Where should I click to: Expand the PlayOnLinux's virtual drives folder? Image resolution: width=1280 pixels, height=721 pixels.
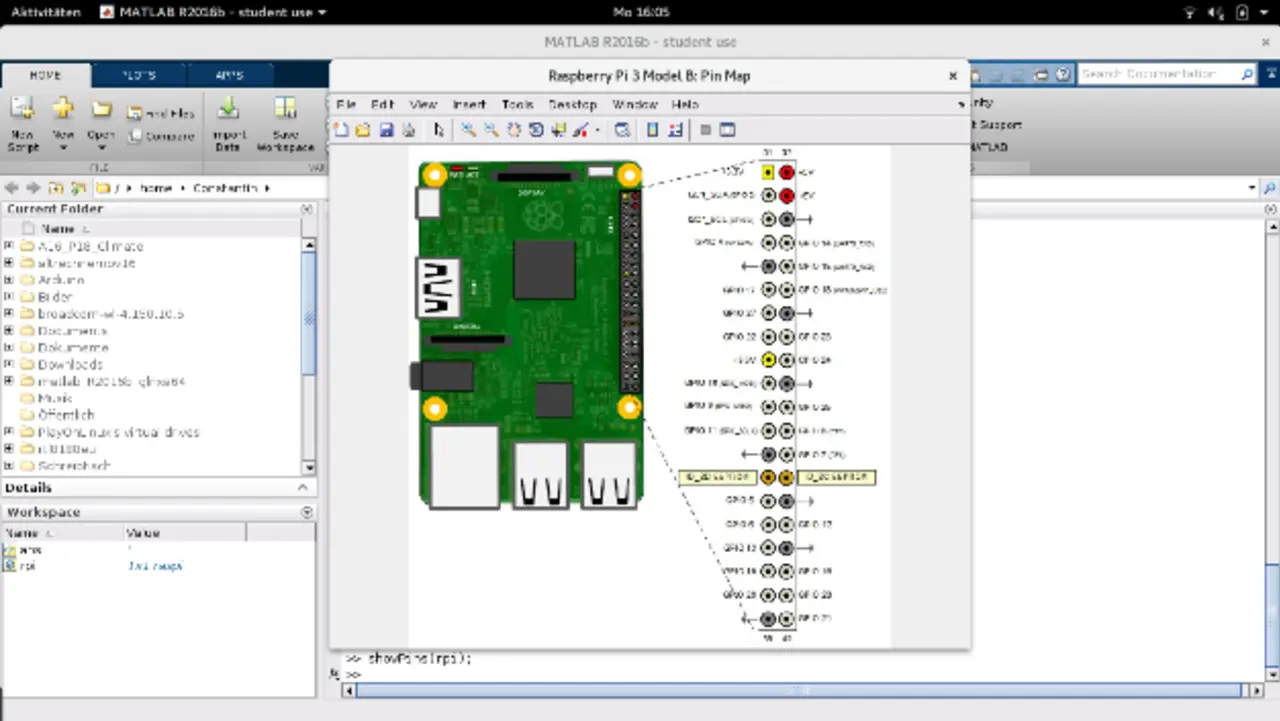9,432
